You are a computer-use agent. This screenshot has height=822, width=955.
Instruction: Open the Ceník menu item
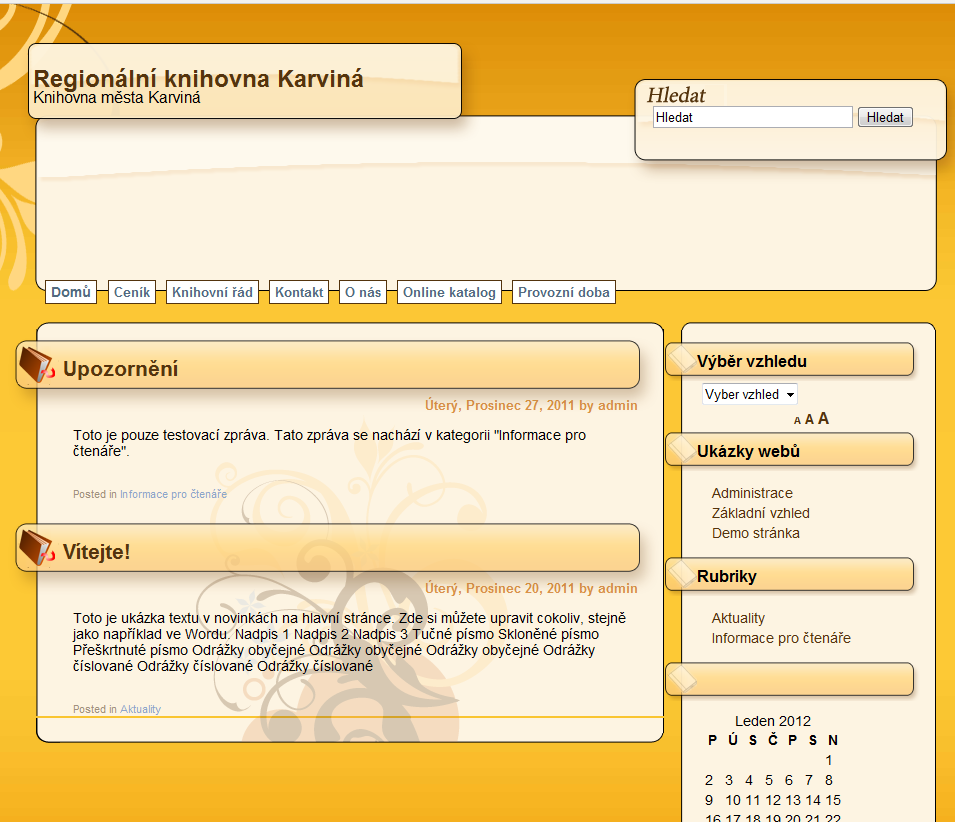click(132, 292)
